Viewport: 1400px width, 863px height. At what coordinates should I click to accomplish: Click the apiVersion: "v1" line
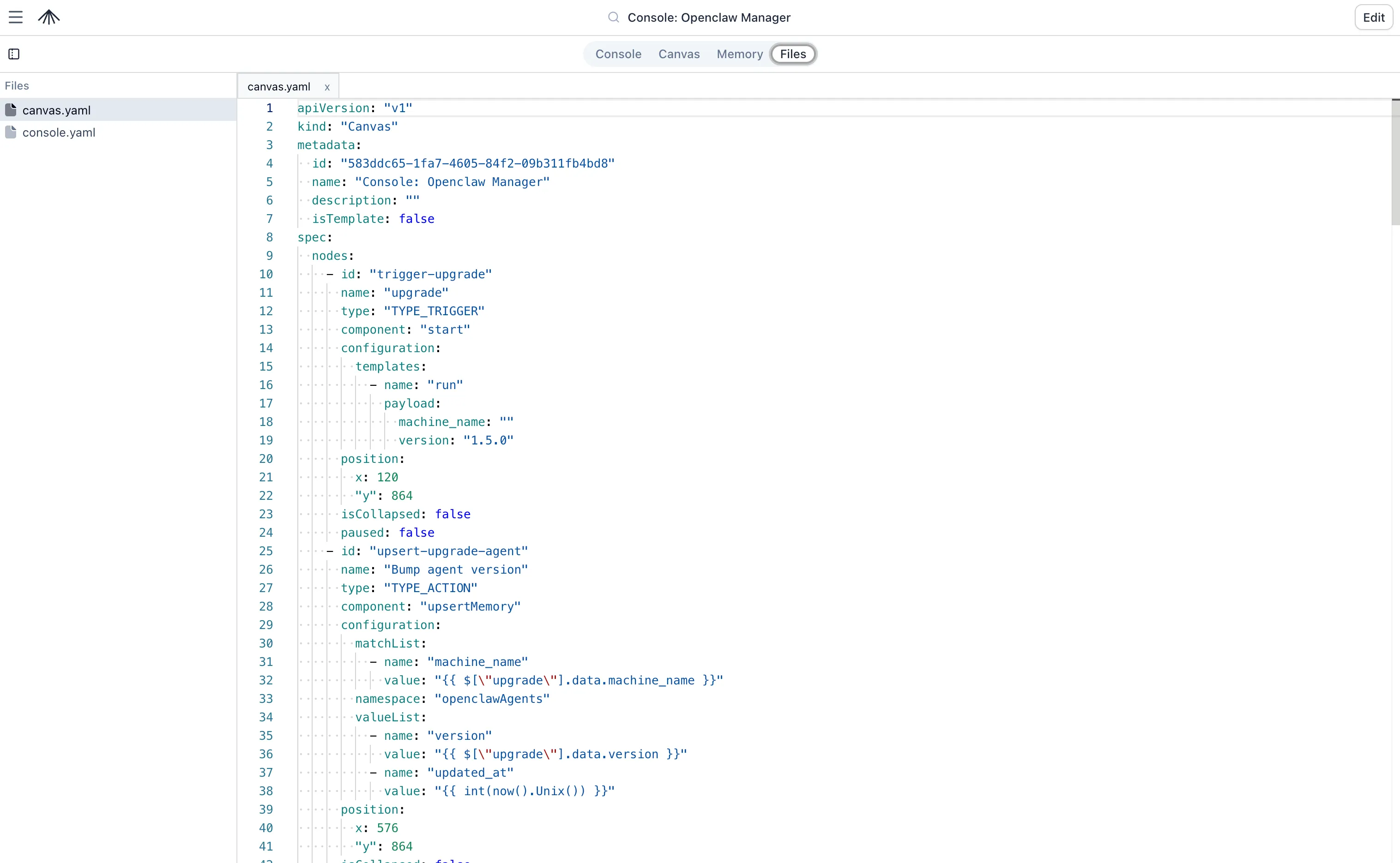[x=355, y=108]
